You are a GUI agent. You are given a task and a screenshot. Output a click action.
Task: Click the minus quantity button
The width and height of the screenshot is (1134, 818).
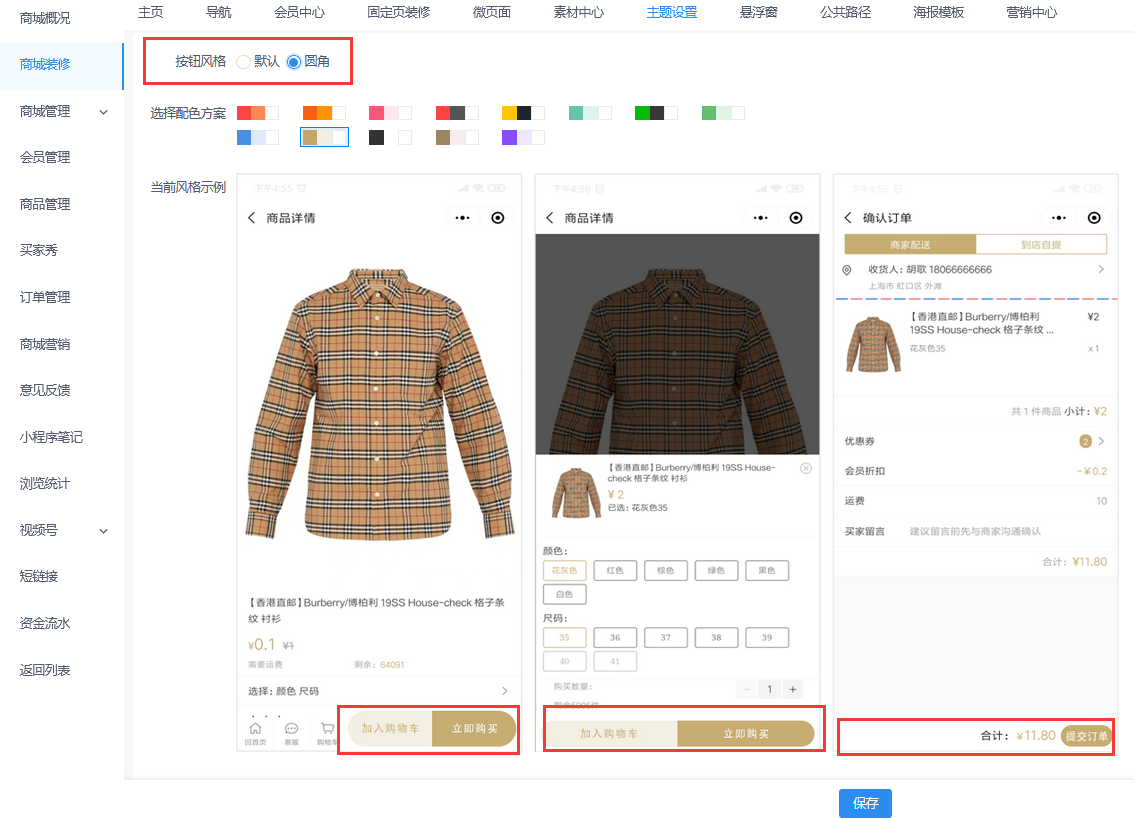pyautogui.click(x=746, y=689)
